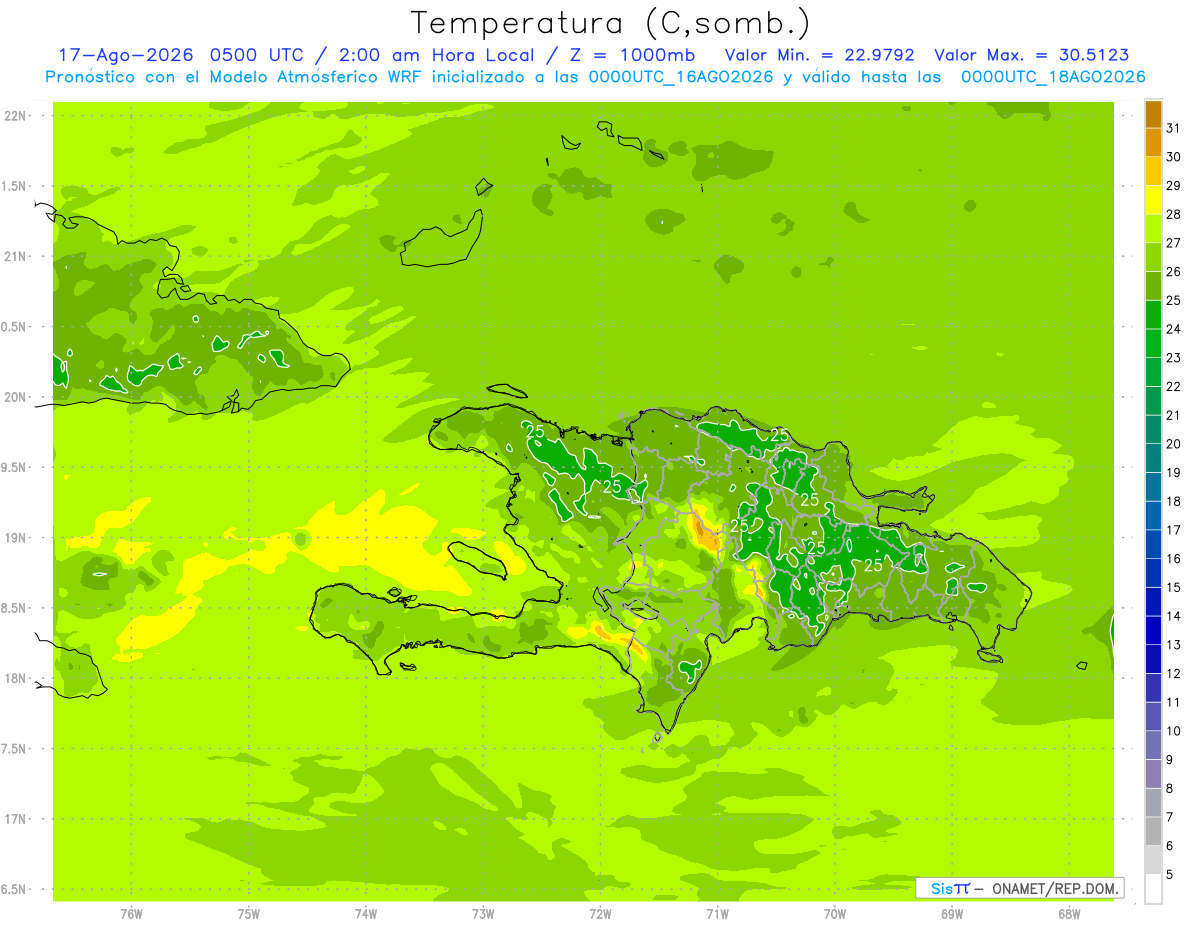Click the "31" colorbar scale label
This screenshot has height=927, width=1200.
(x=1174, y=128)
